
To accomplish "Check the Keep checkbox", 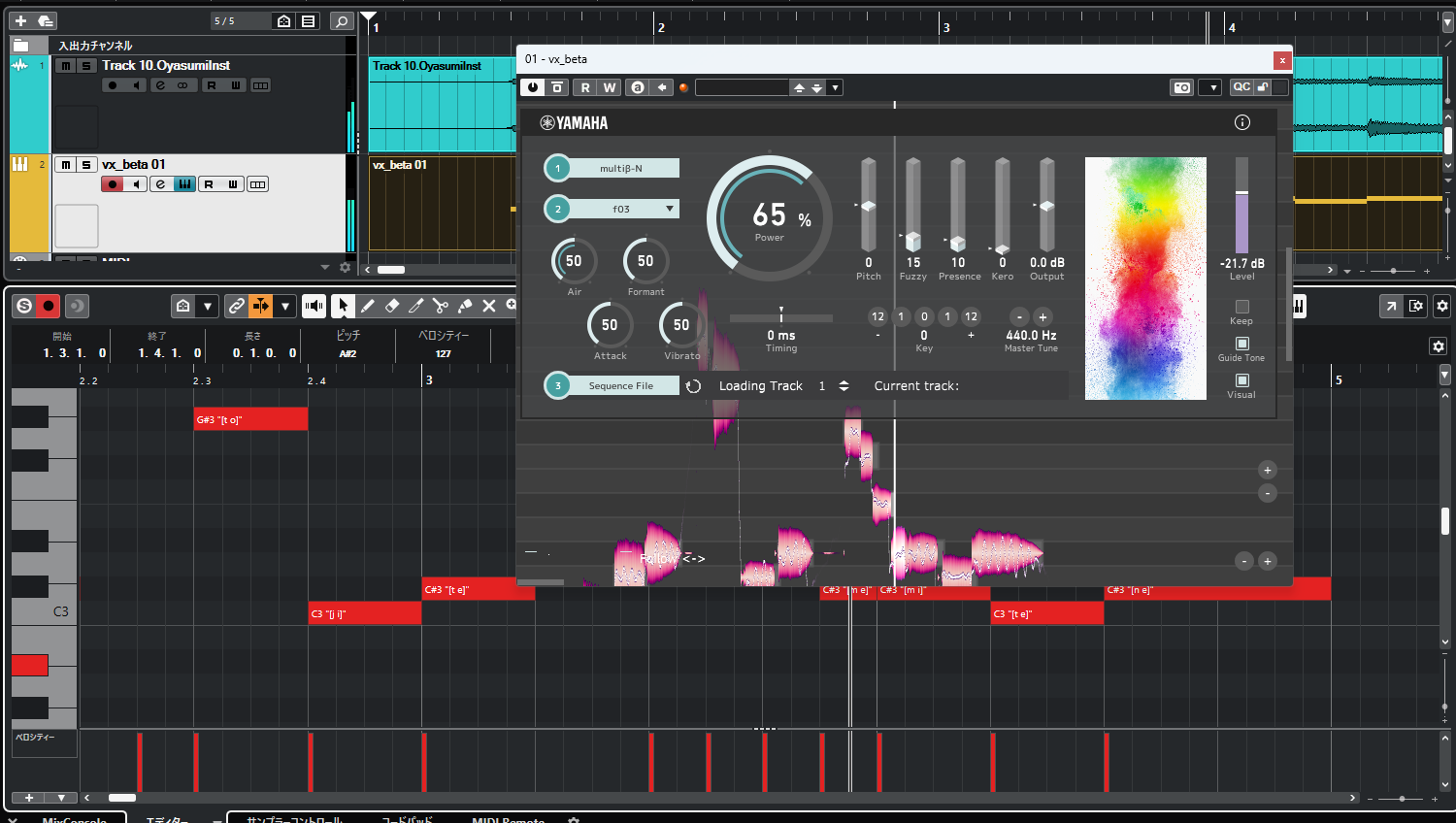I will click(x=1241, y=307).
